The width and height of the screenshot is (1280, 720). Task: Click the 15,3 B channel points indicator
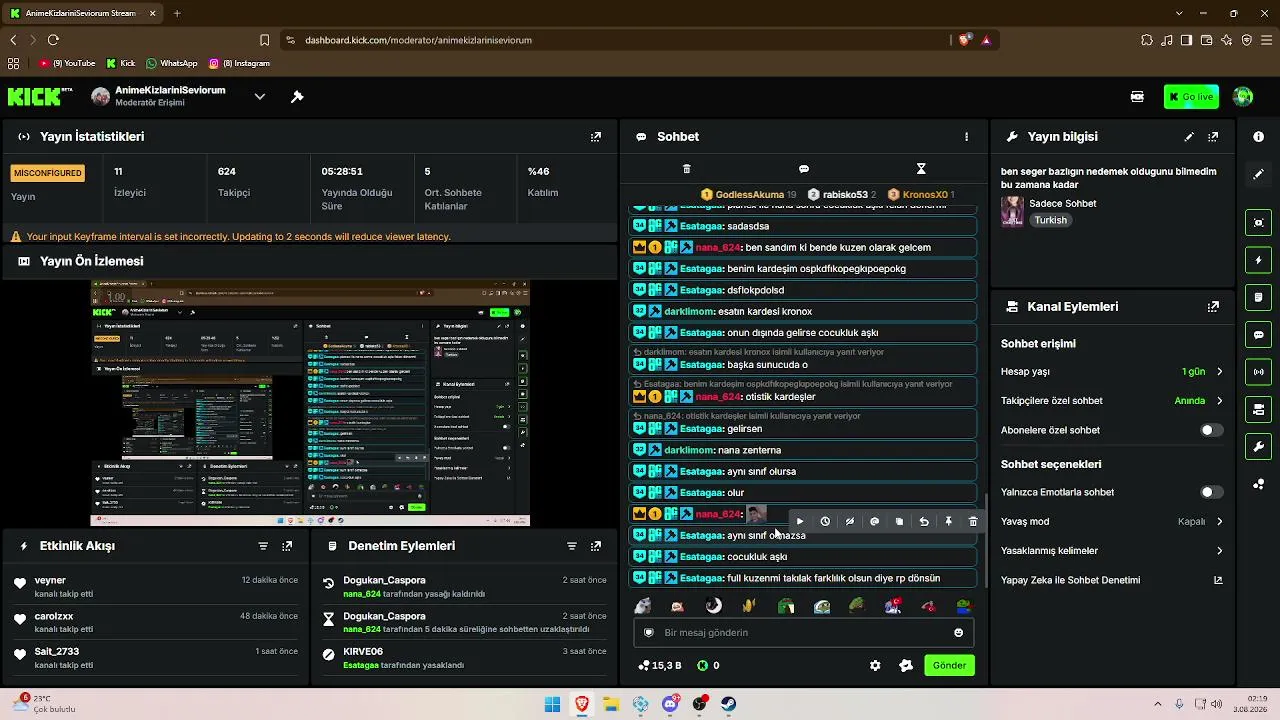tap(660, 665)
